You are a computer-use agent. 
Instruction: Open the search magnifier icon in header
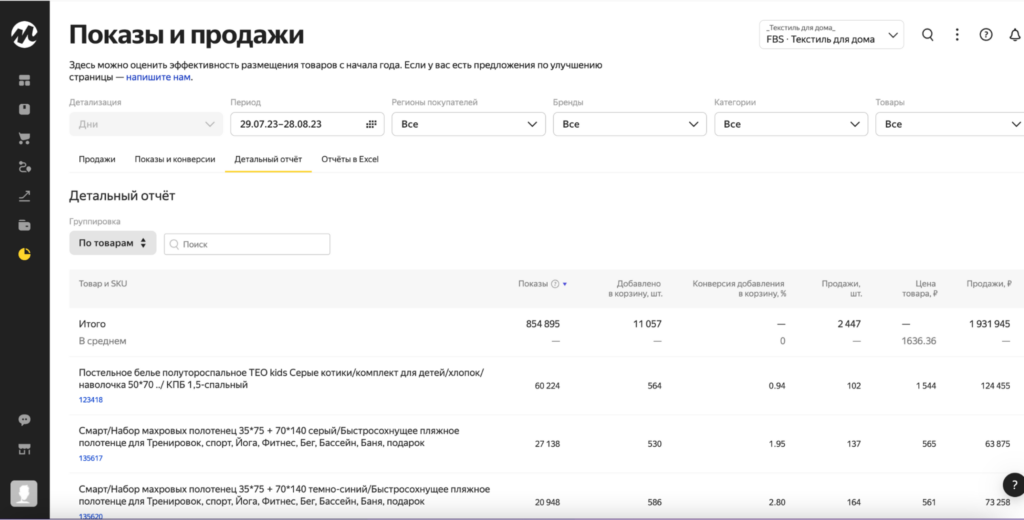tap(928, 35)
